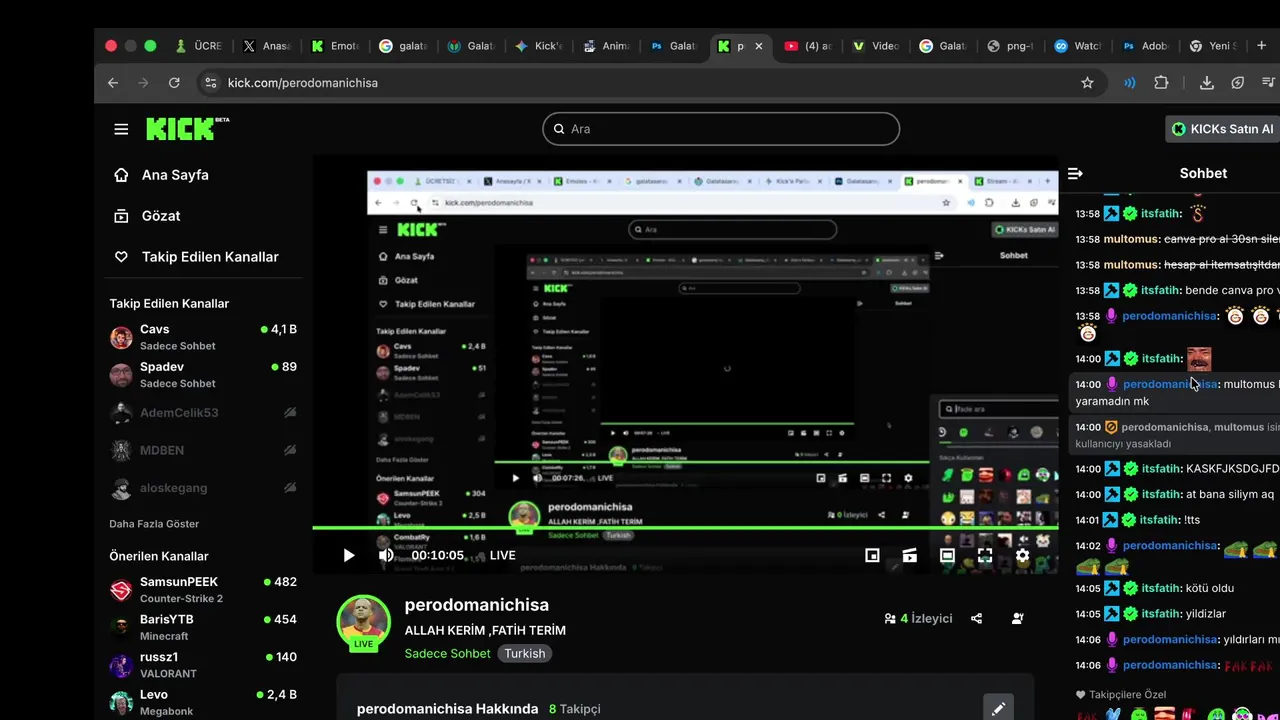Toggle theater mode in the player
1280x720 pixels.
tap(947, 555)
